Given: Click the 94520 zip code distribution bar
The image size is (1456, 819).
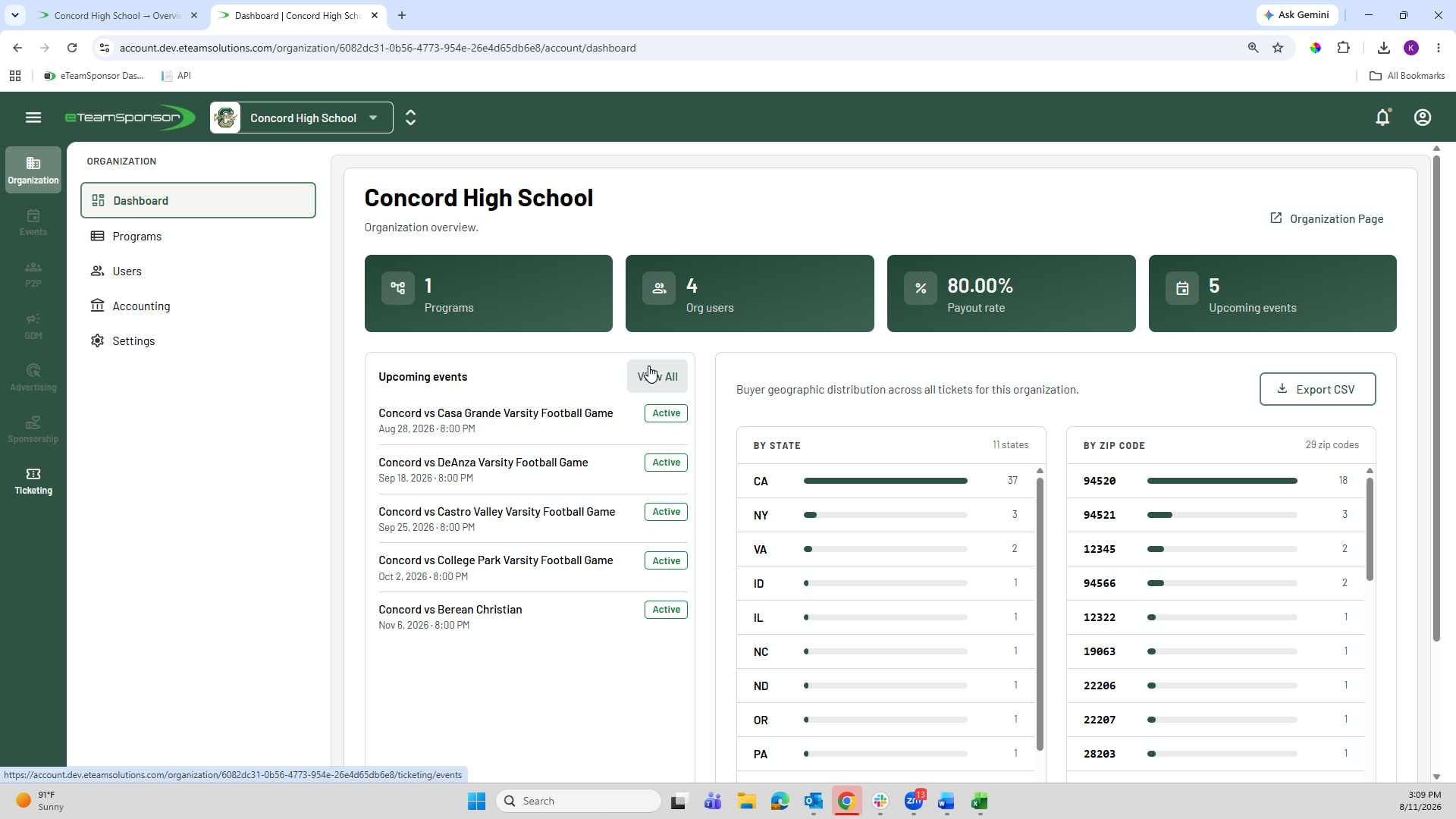Looking at the screenshot, I should pos(1222,481).
